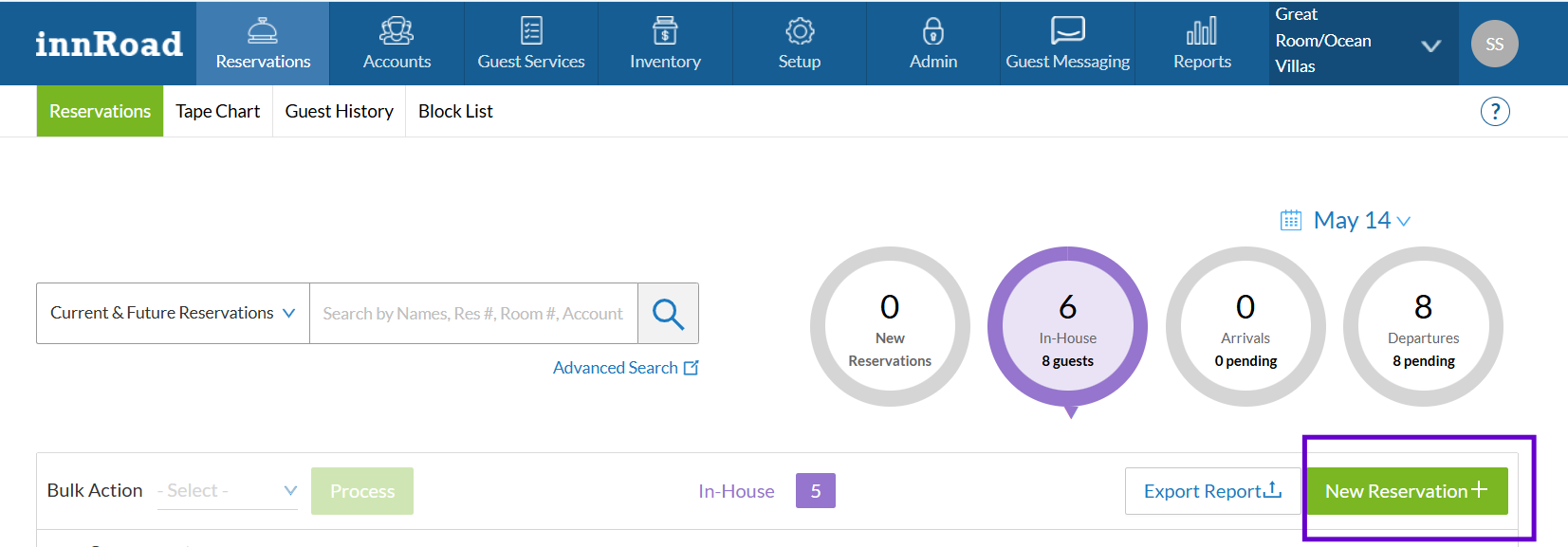Open Accounts people icon
Viewport: 1568px width, 547px height.
click(x=397, y=31)
